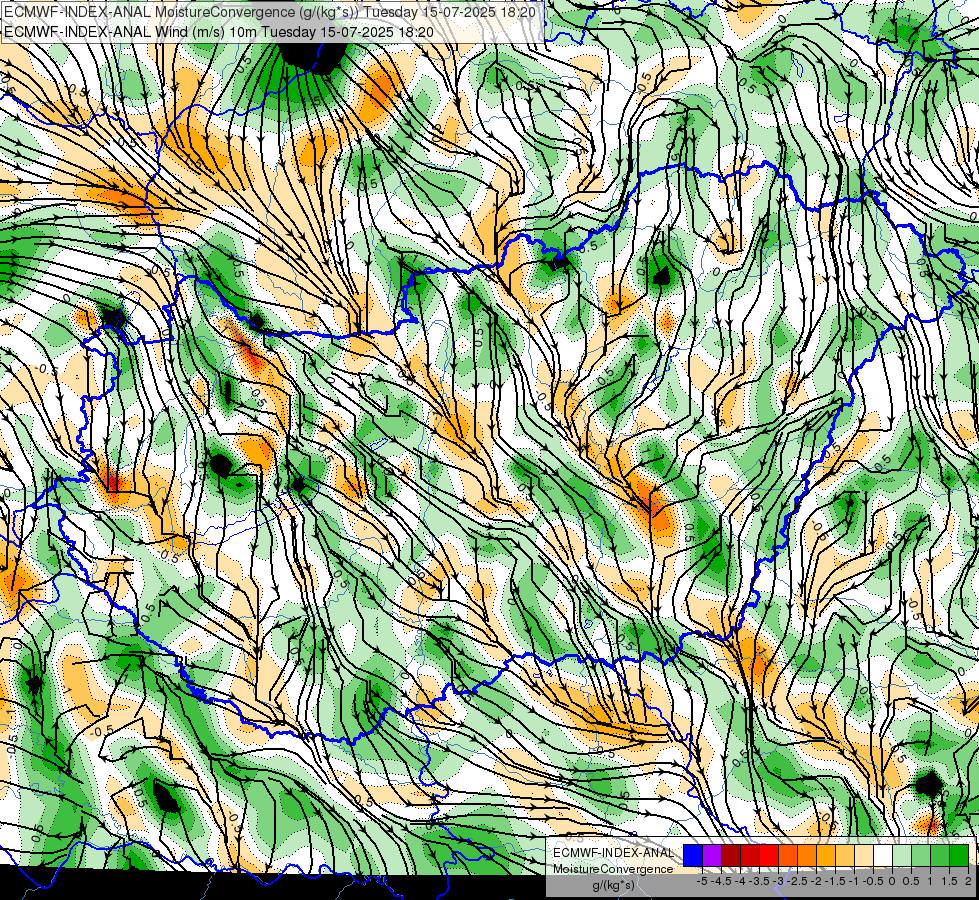Click the -2.5 tick label in the legend
Image resolution: width=979 pixels, height=900 pixels.
(x=797, y=881)
